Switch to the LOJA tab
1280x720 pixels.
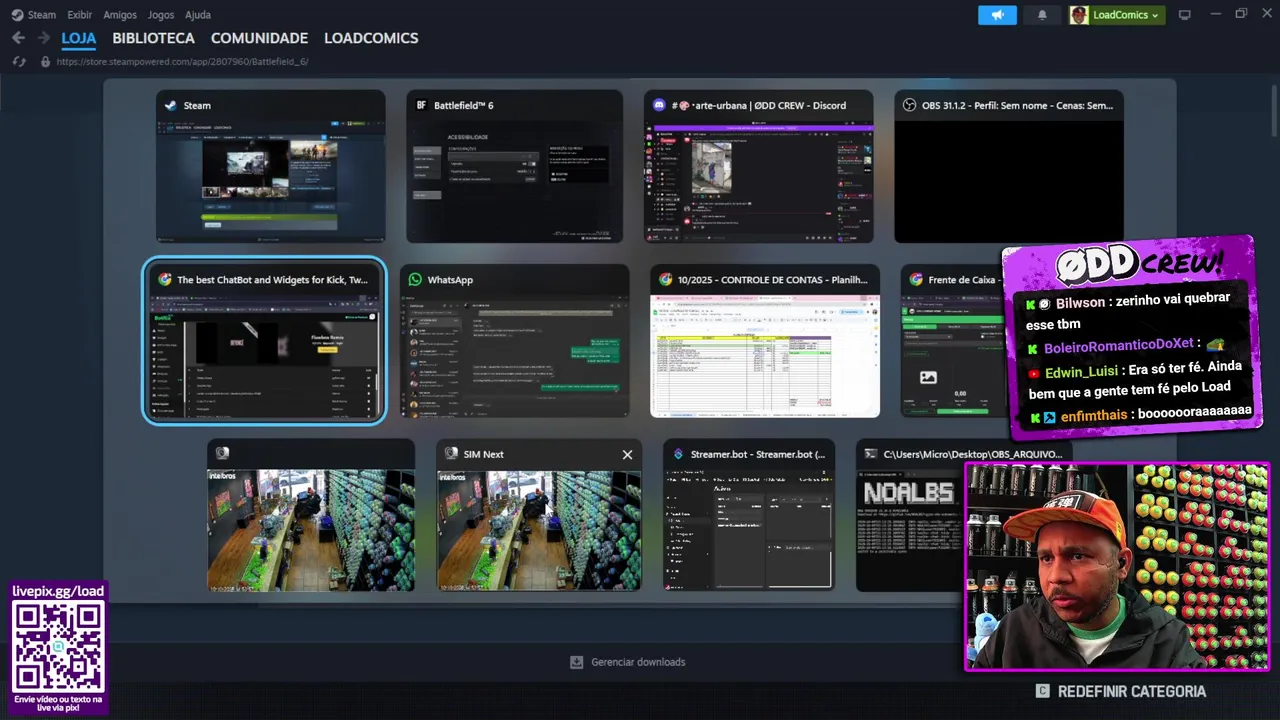79,38
